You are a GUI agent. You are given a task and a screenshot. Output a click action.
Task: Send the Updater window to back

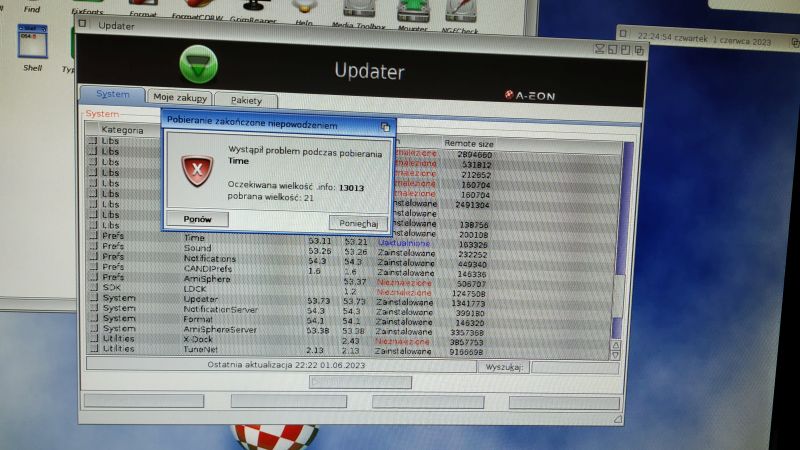coord(639,50)
